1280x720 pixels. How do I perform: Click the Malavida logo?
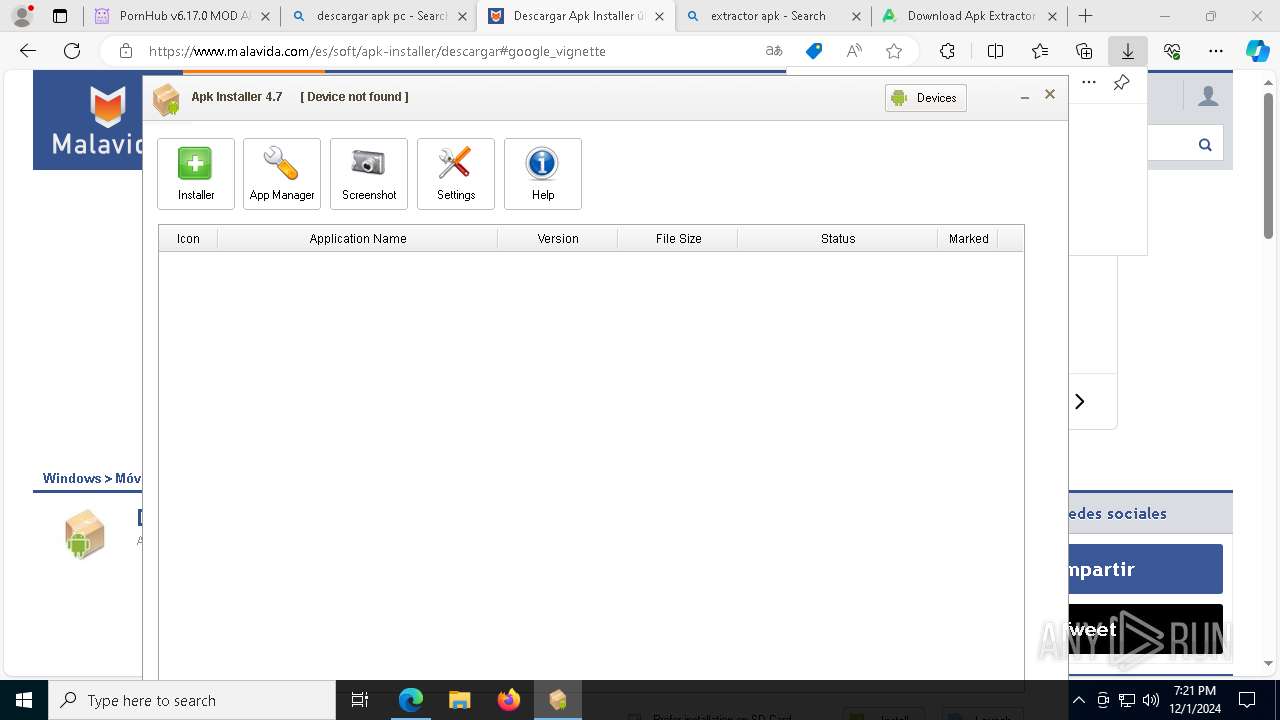(89, 121)
